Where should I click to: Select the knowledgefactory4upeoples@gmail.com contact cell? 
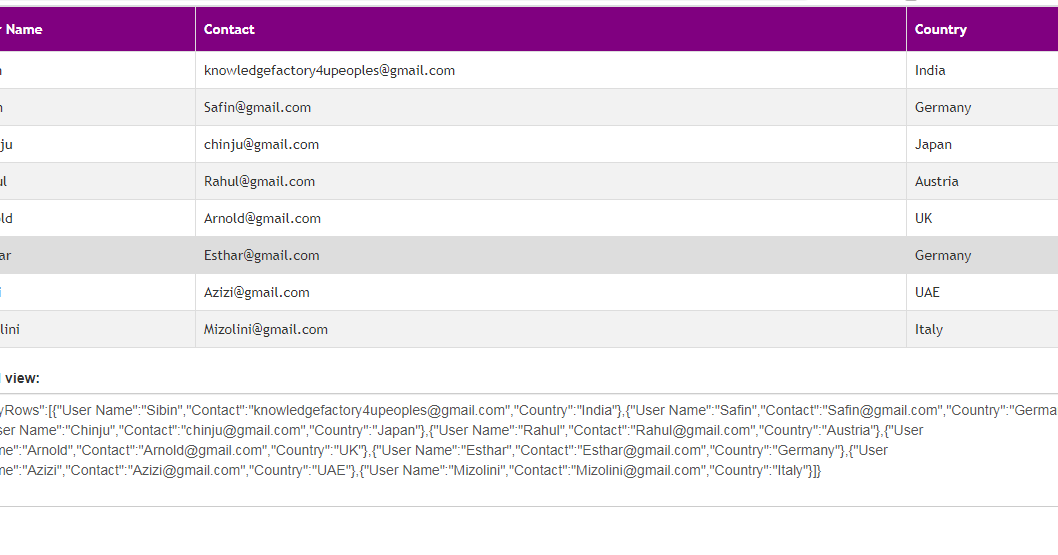(x=329, y=70)
